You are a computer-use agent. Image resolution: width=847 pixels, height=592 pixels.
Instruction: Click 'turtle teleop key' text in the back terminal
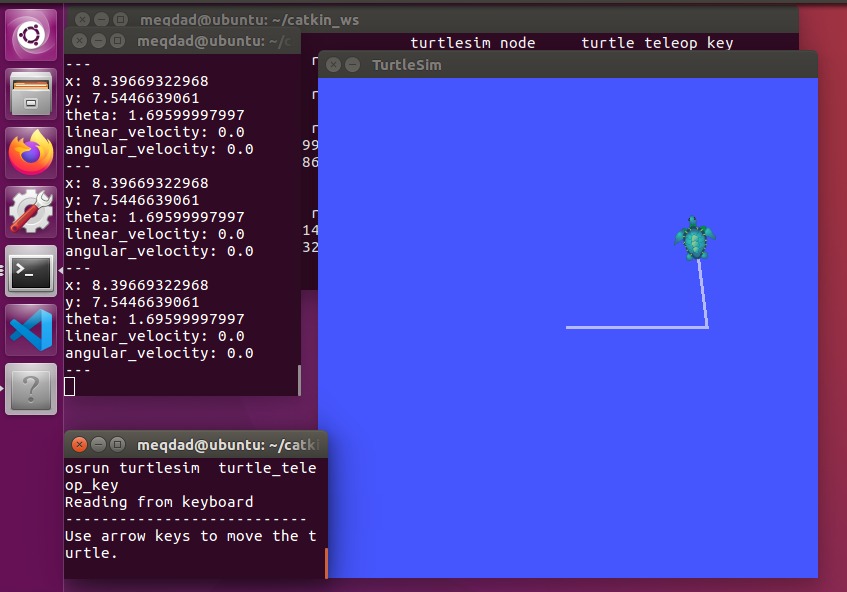[657, 43]
